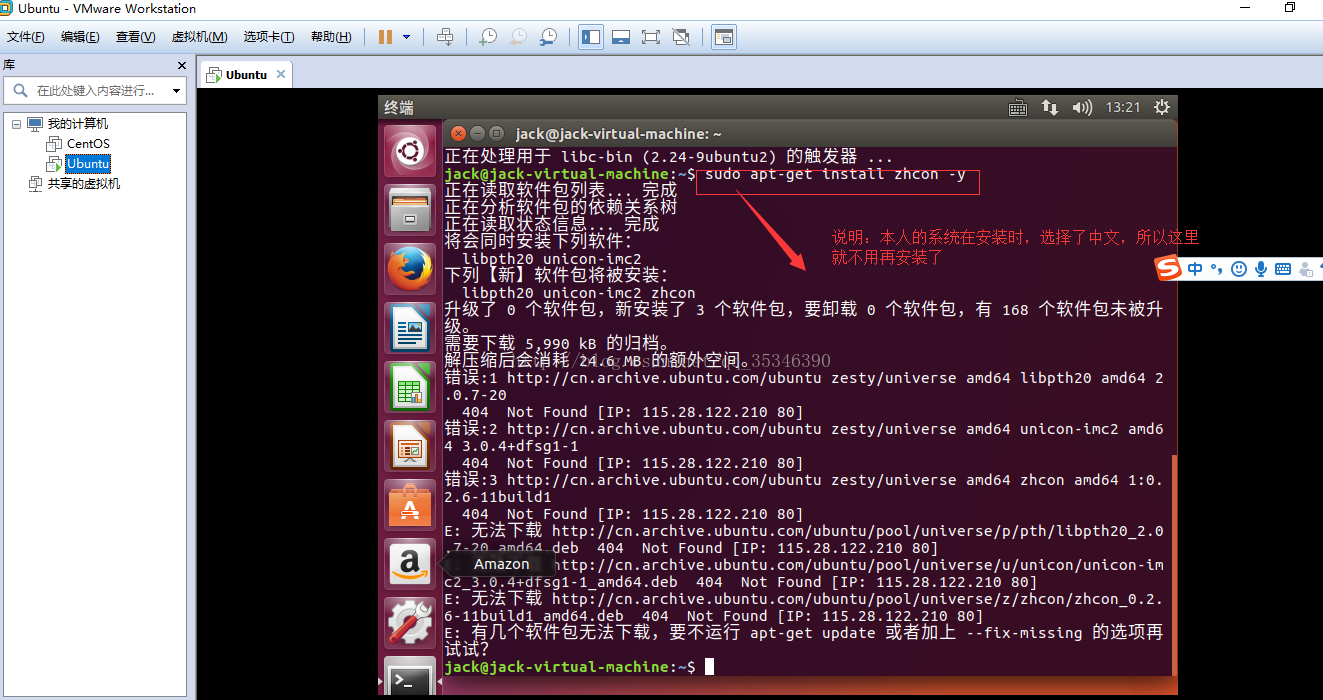Viewport: 1323px width, 700px height.
Task: Click the 终端 title in the Ubuntu top panel
Action: pos(399,107)
